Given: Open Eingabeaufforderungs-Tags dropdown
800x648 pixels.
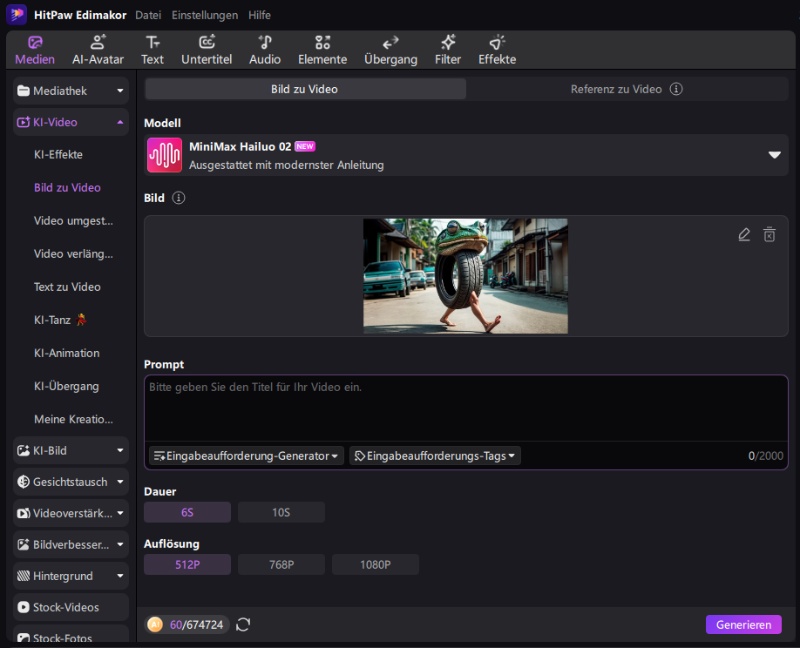Looking at the screenshot, I should [435, 456].
